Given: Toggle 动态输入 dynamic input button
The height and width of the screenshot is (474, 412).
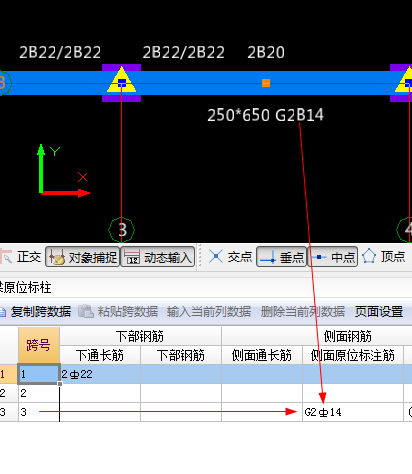Looking at the screenshot, I should pos(158,257).
